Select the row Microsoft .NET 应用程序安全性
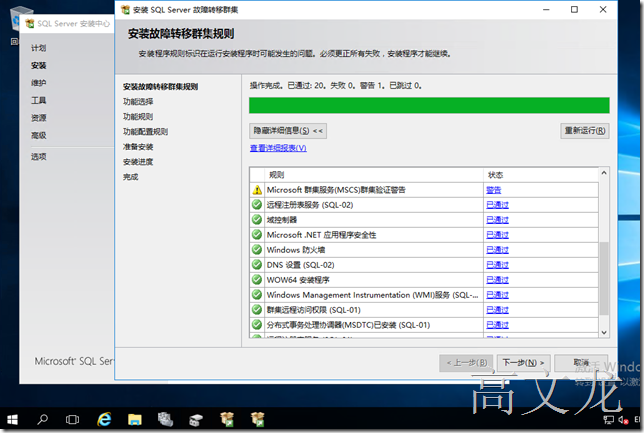644x433 pixels. point(424,235)
